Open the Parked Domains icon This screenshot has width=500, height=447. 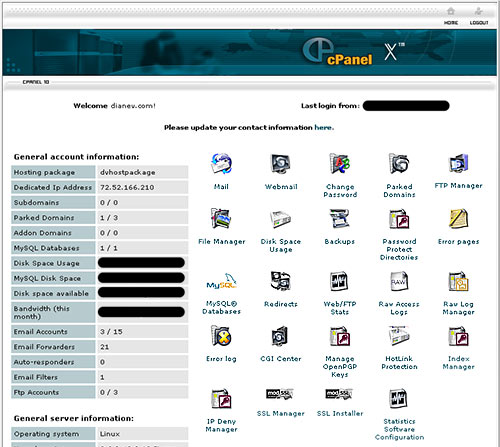click(399, 164)
